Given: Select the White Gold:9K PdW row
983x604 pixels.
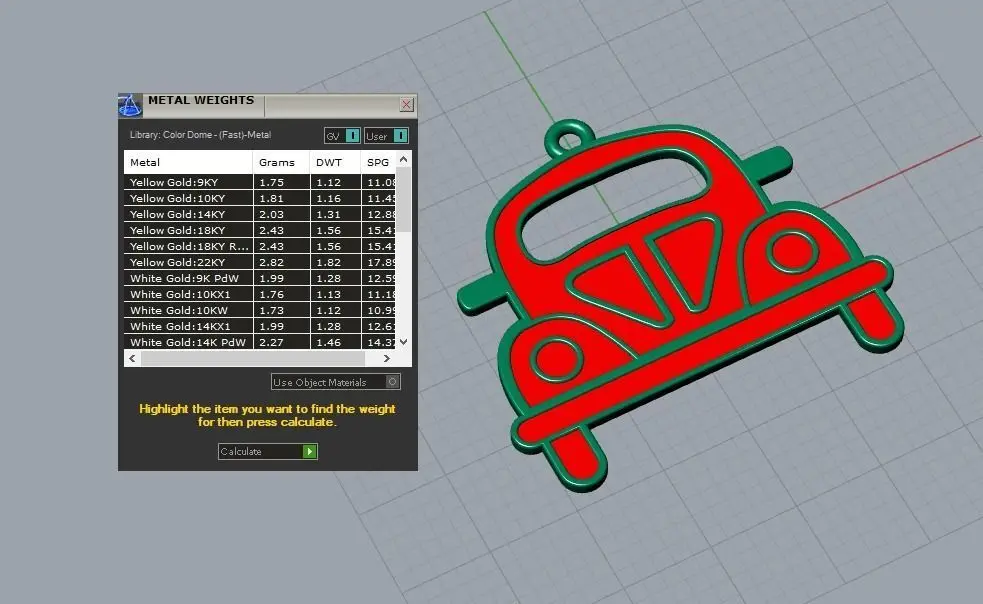Looking at the screenshot, I should (x=260, y=278).
